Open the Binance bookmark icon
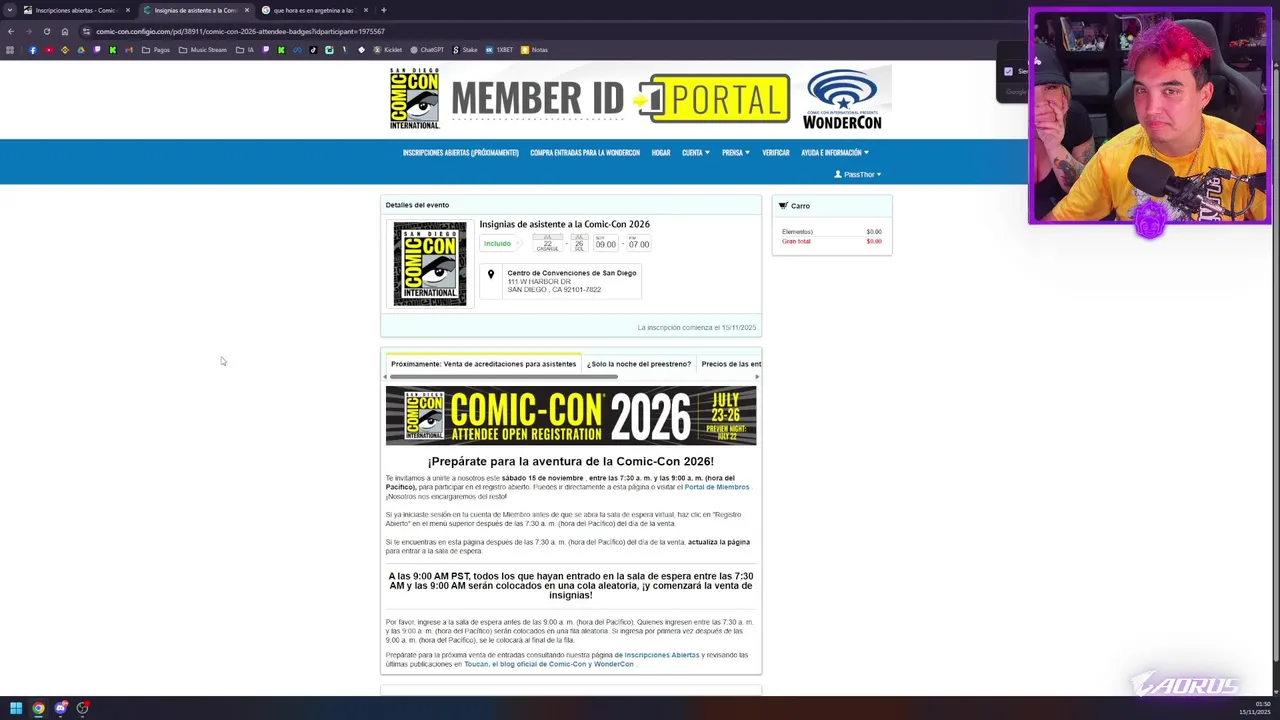The width and height of the screenshot is (1280, 720). [x=65, y=50]
